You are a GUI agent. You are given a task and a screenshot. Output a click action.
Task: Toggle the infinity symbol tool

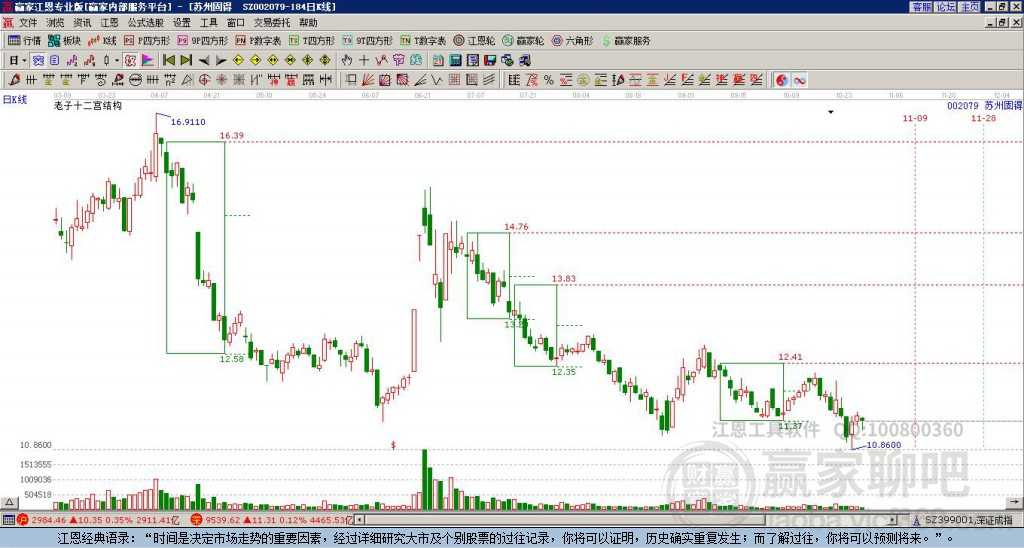[x=801, y=80]
